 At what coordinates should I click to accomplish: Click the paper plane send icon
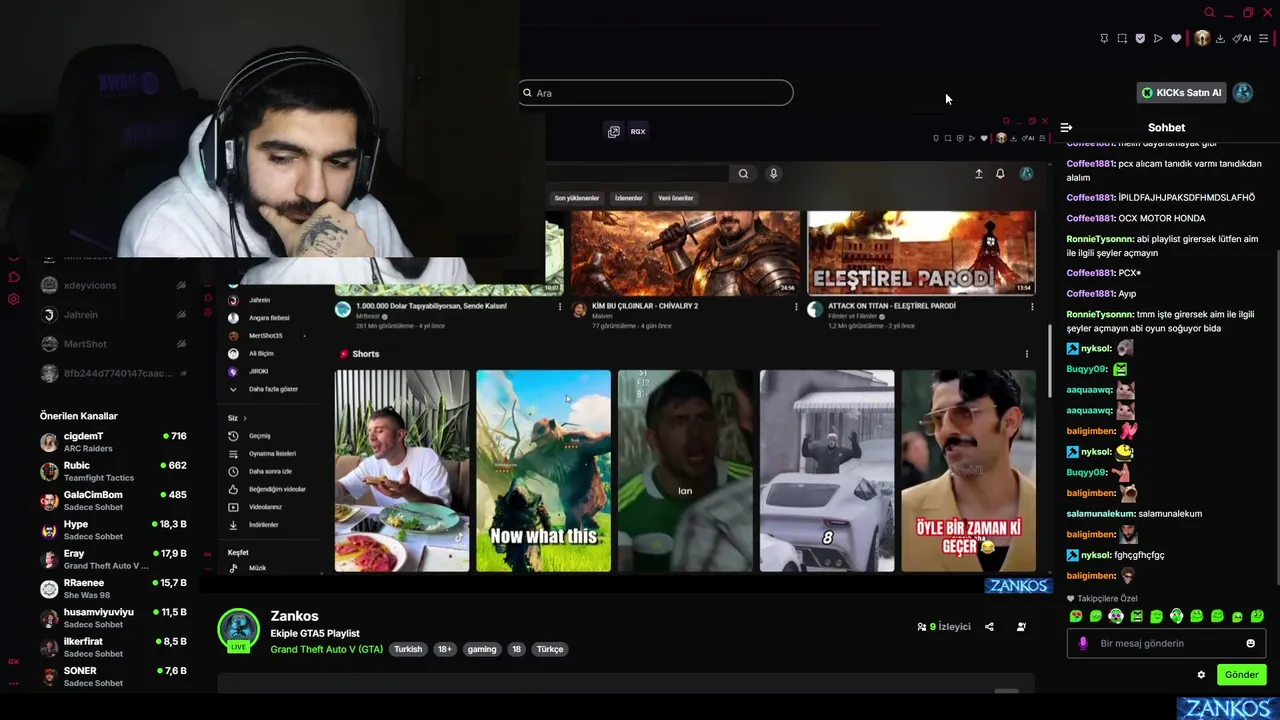[1158, 39]
